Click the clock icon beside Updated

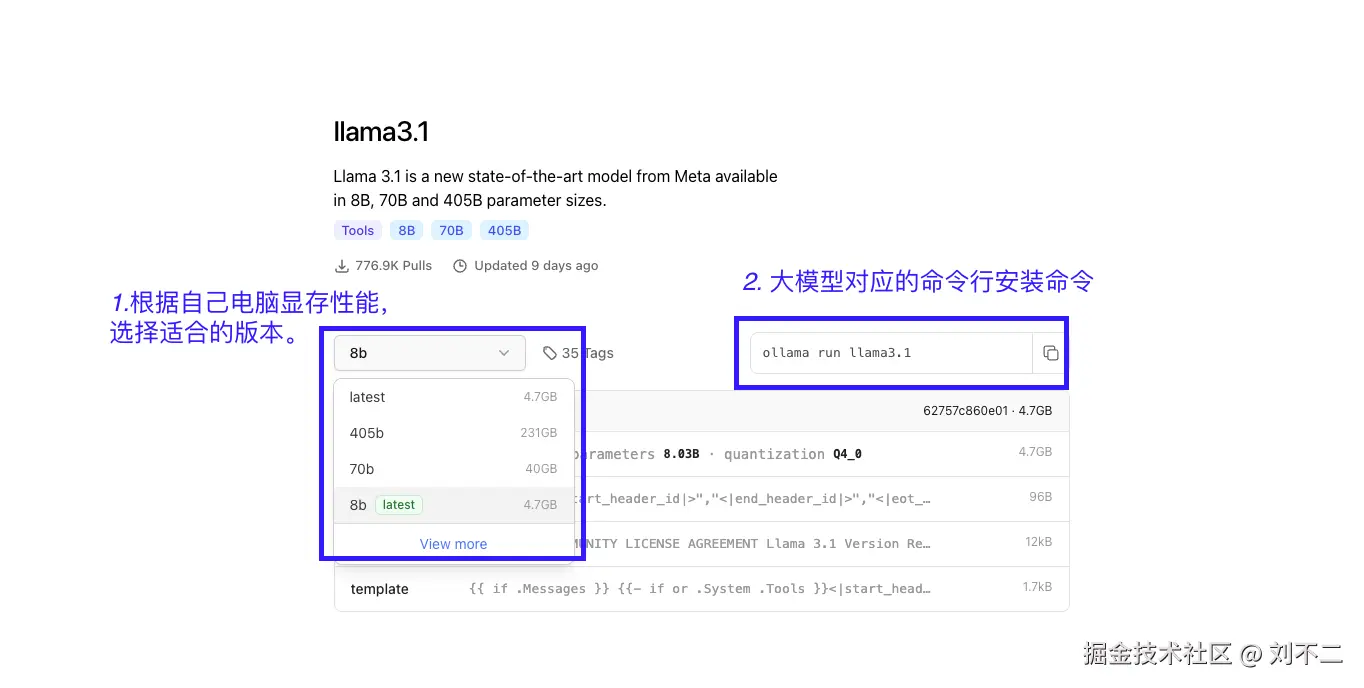click(x=460, y=266)
